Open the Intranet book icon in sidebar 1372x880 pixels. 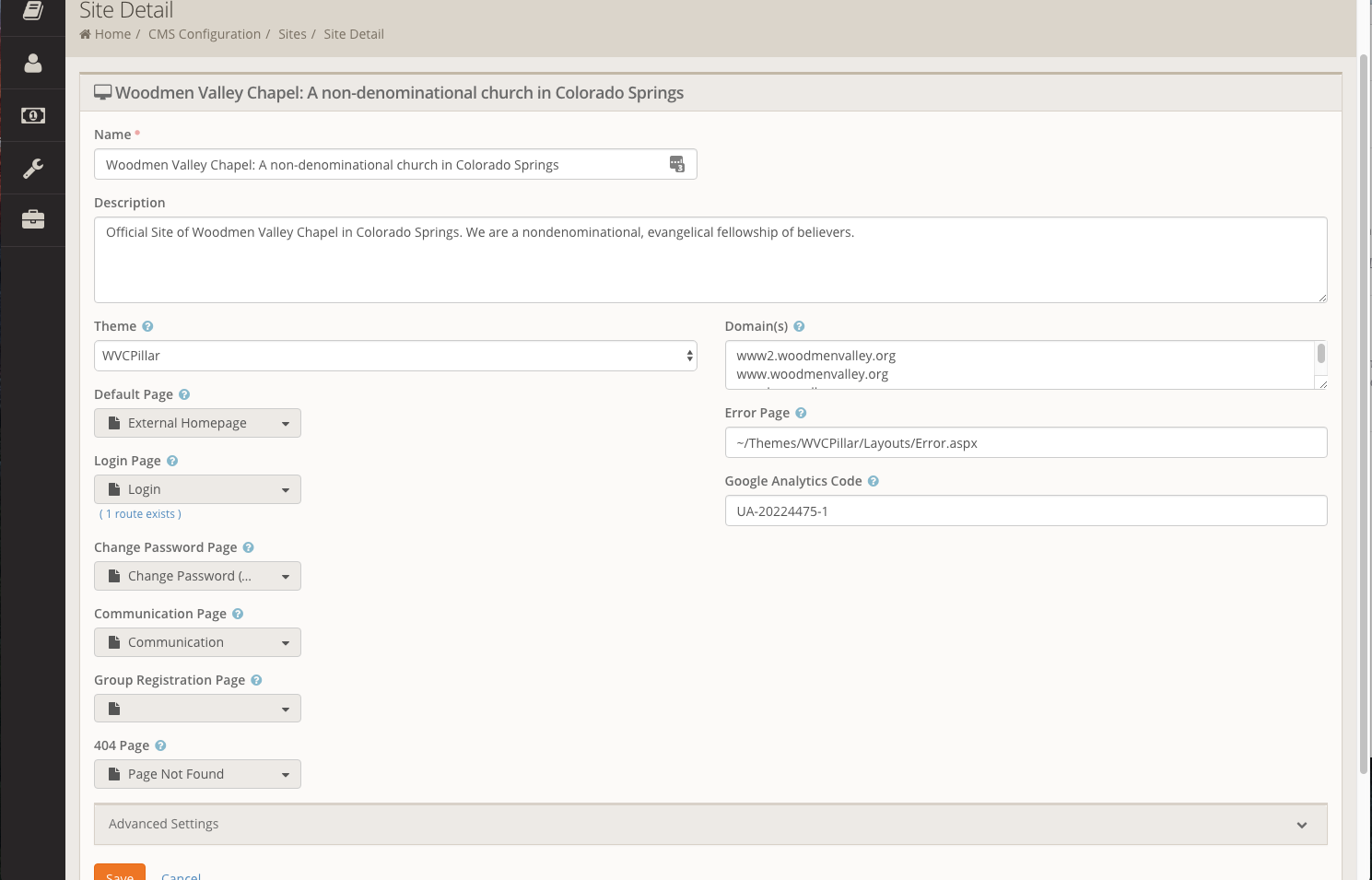point(32,11)
